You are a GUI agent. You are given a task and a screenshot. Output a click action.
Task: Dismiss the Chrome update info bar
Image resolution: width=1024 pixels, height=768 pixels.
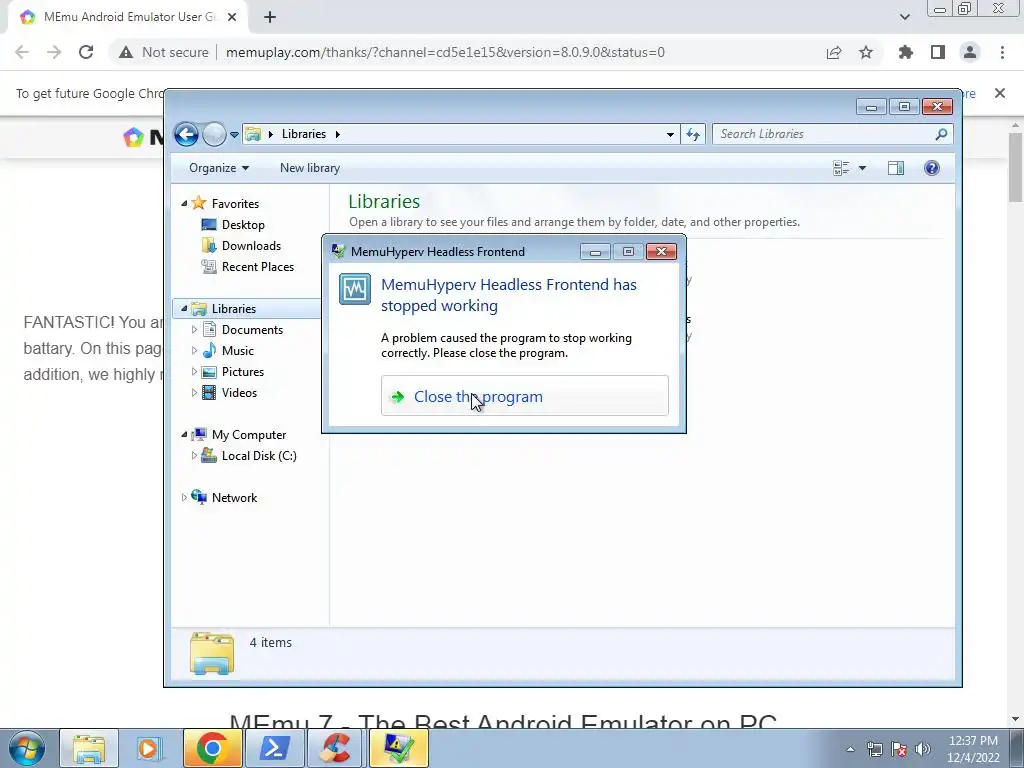(1000, 93)
